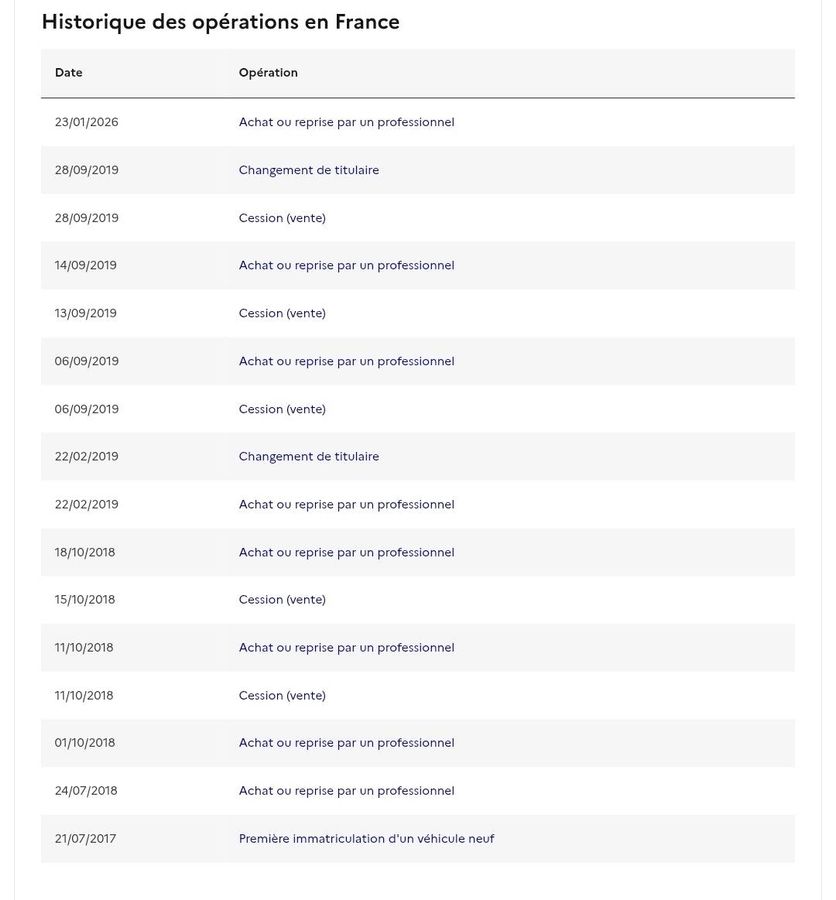Click the Historique des opérations en France heading
This screenshot has height=900, width=836.
220,22
